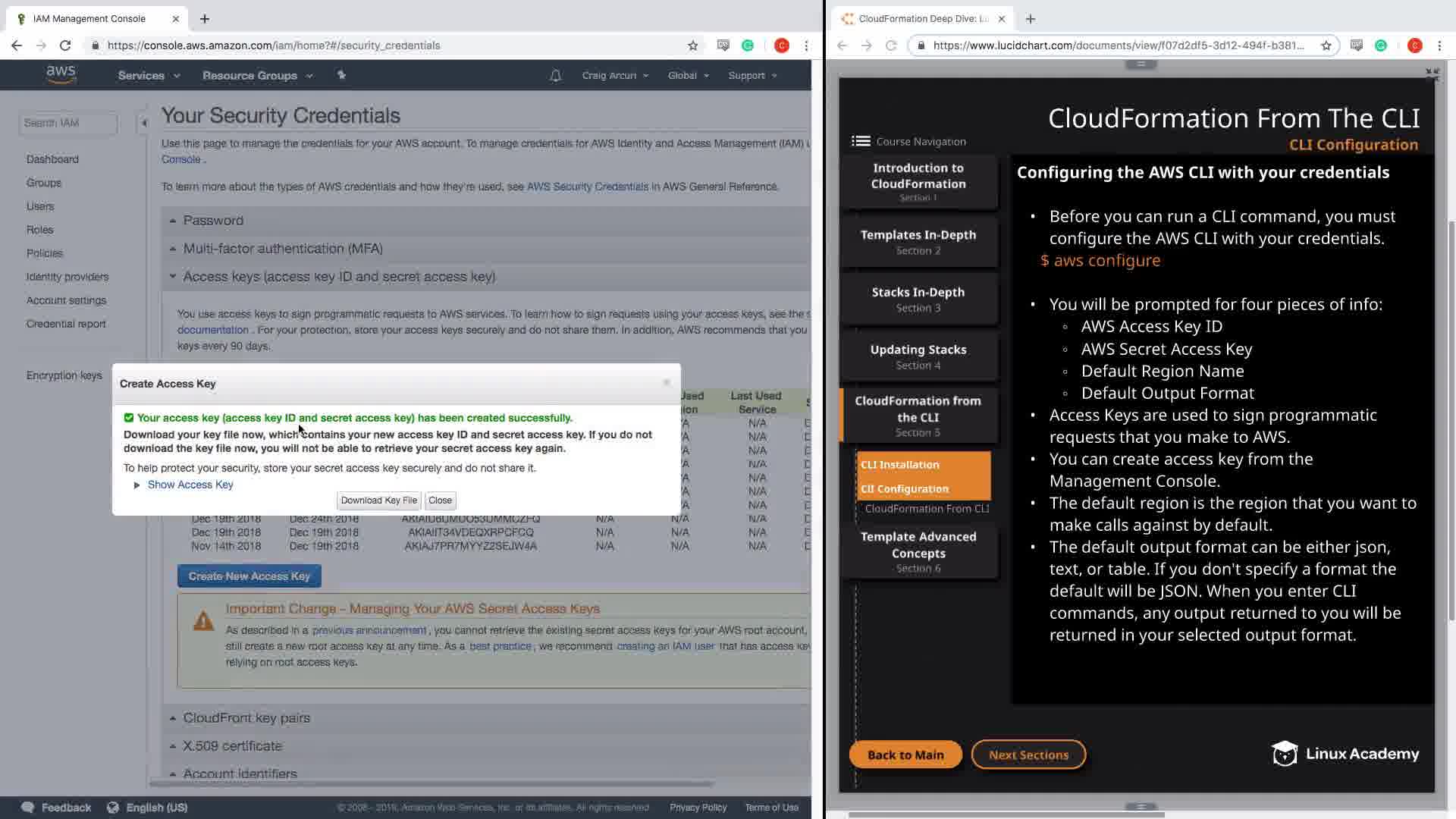
Task: Expand the Password section
Action: pos(213,221)
